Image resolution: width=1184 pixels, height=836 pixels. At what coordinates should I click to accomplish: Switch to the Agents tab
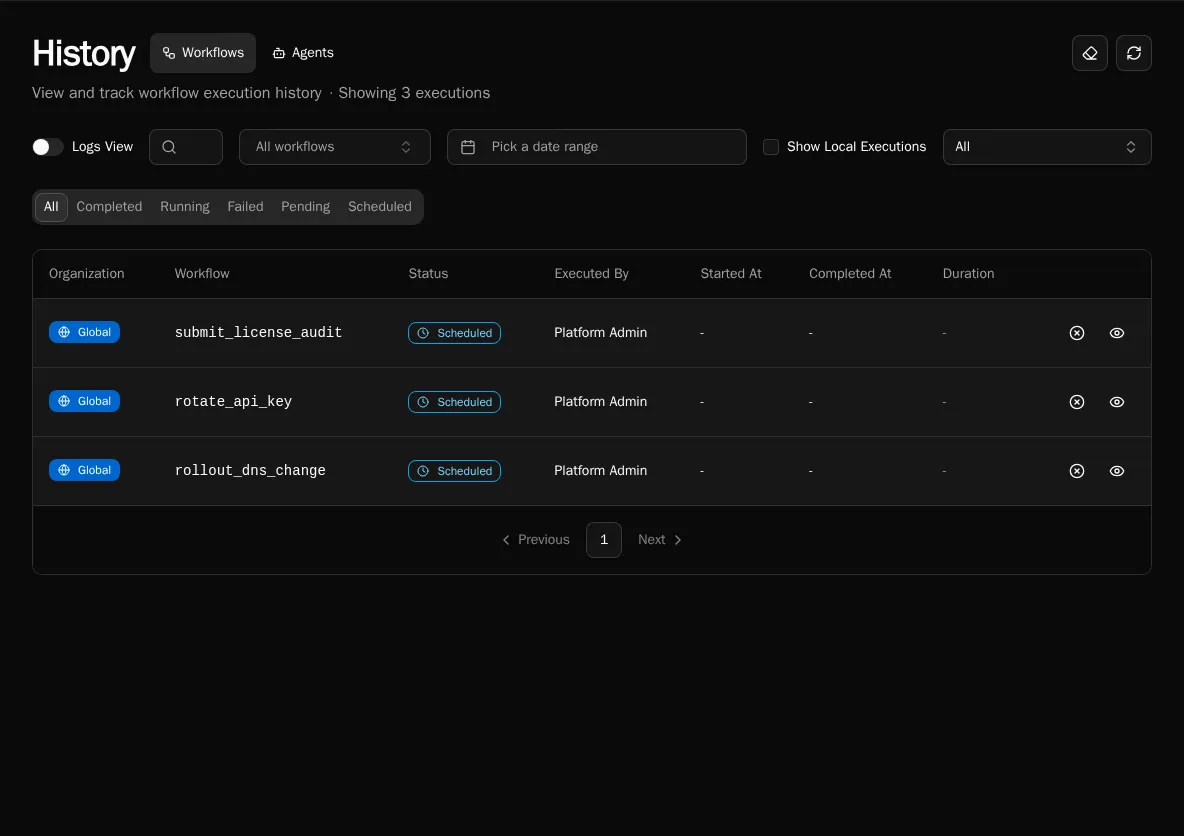point(303,53)
